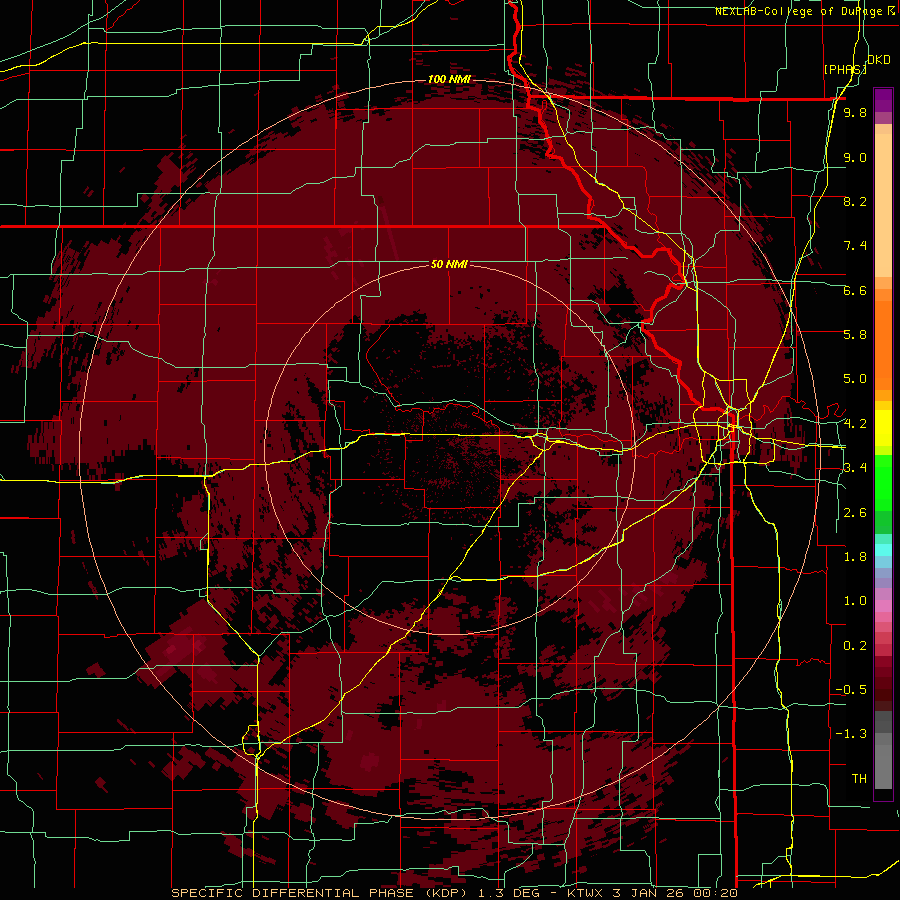Pick the purple top segment of the color bar

coord(883,100)
